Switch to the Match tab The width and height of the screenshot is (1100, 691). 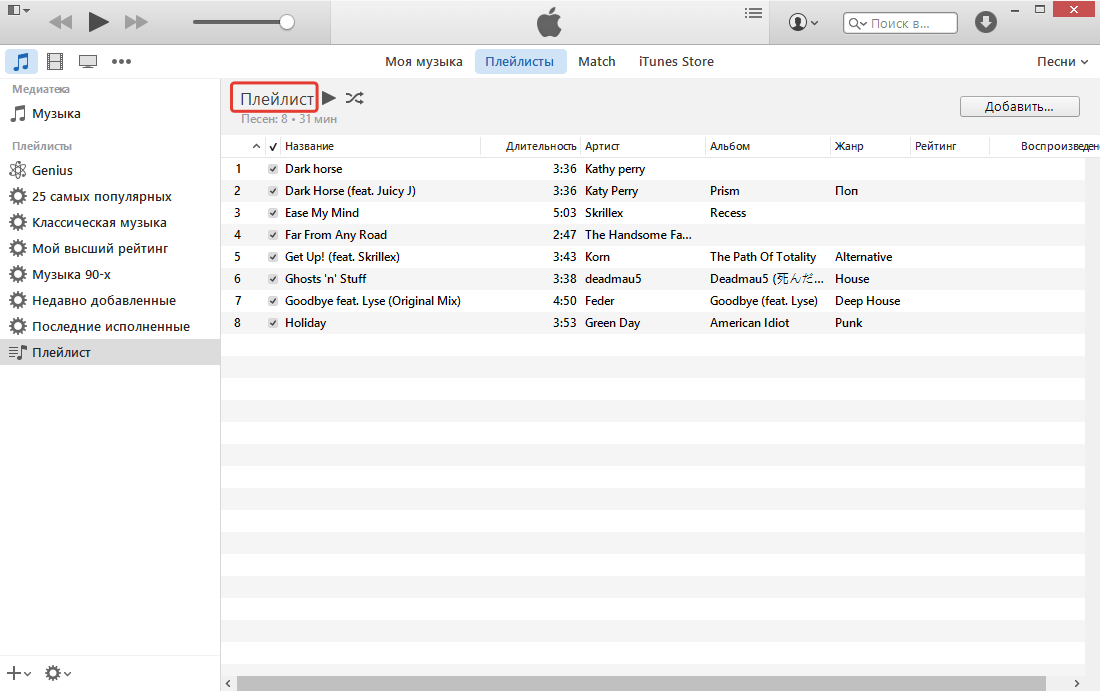tap(596, 62)
